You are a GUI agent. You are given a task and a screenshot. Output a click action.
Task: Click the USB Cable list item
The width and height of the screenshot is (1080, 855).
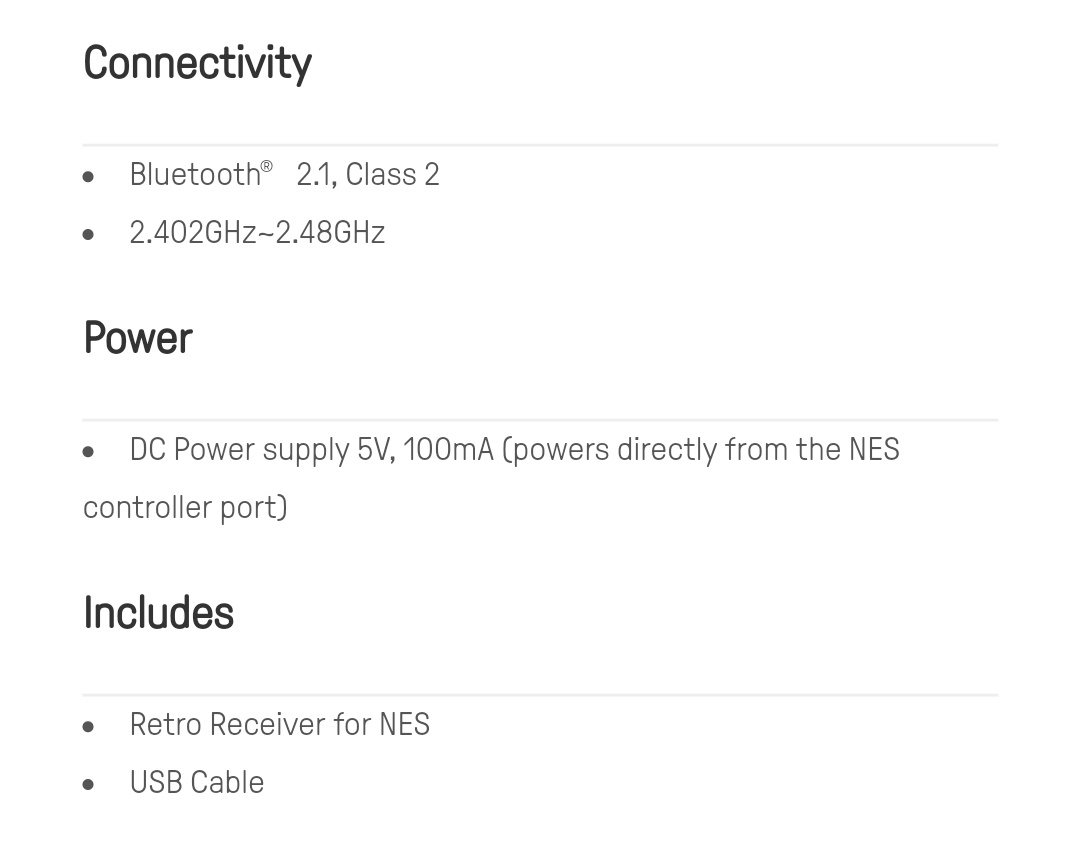point(197,783)
